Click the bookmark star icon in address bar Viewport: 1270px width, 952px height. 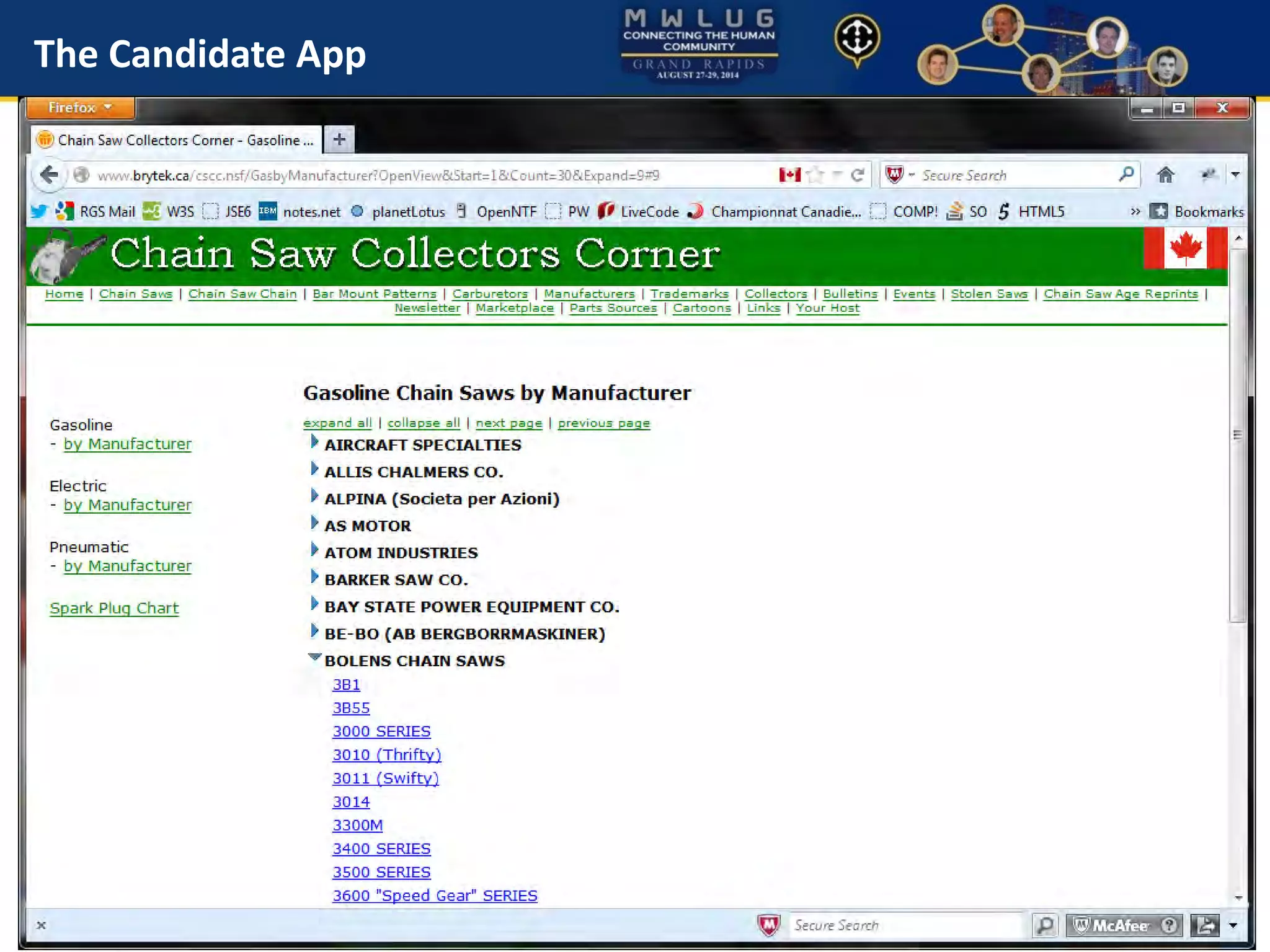pyautogui.click(x=815, y=175)
